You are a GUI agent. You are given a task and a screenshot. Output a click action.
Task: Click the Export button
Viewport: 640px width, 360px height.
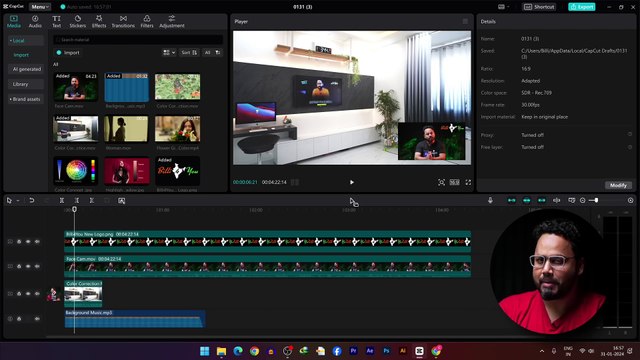(x=582, y=7)
